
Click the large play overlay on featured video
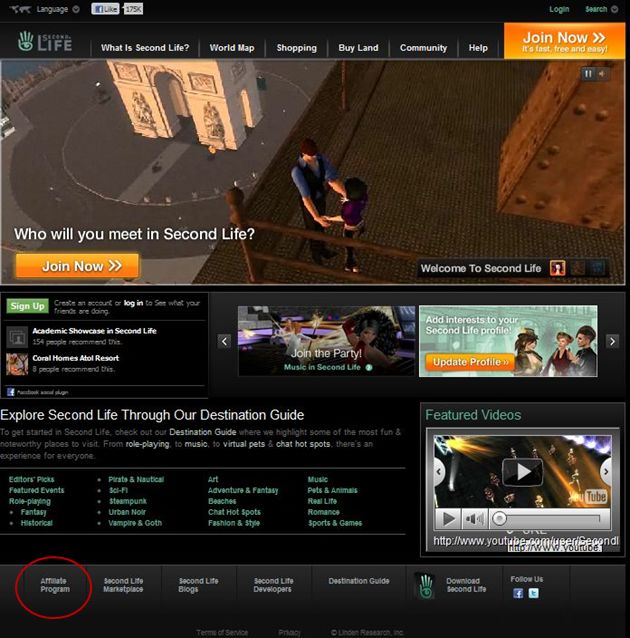521,472
